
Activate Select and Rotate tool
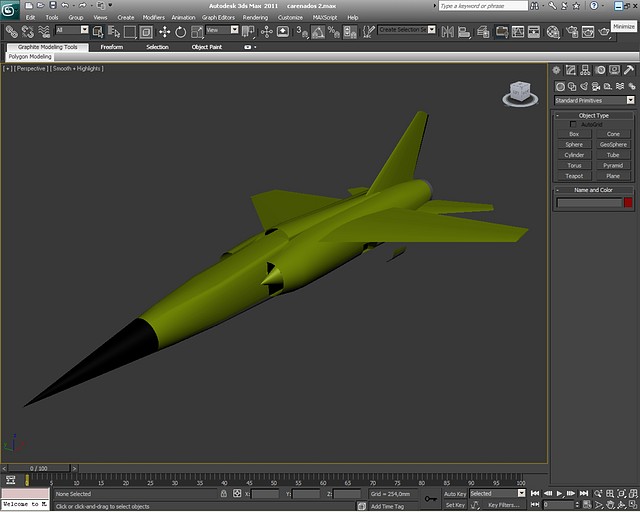(180, 31)
